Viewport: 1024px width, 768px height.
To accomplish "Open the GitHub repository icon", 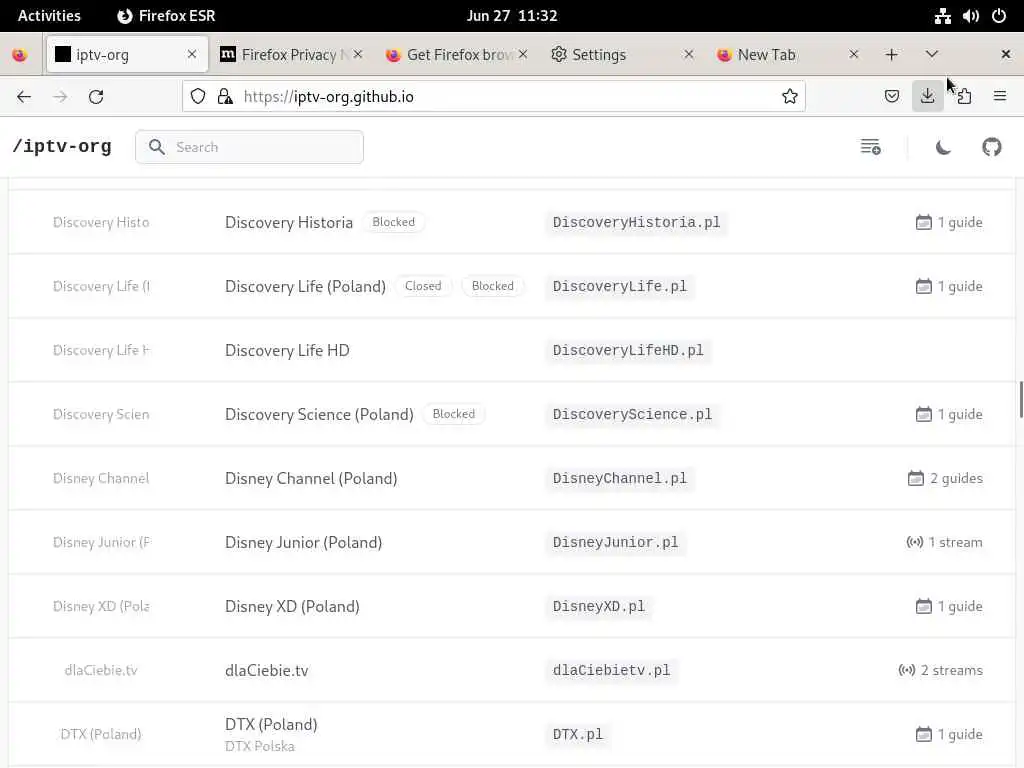I will pos(991,147).
